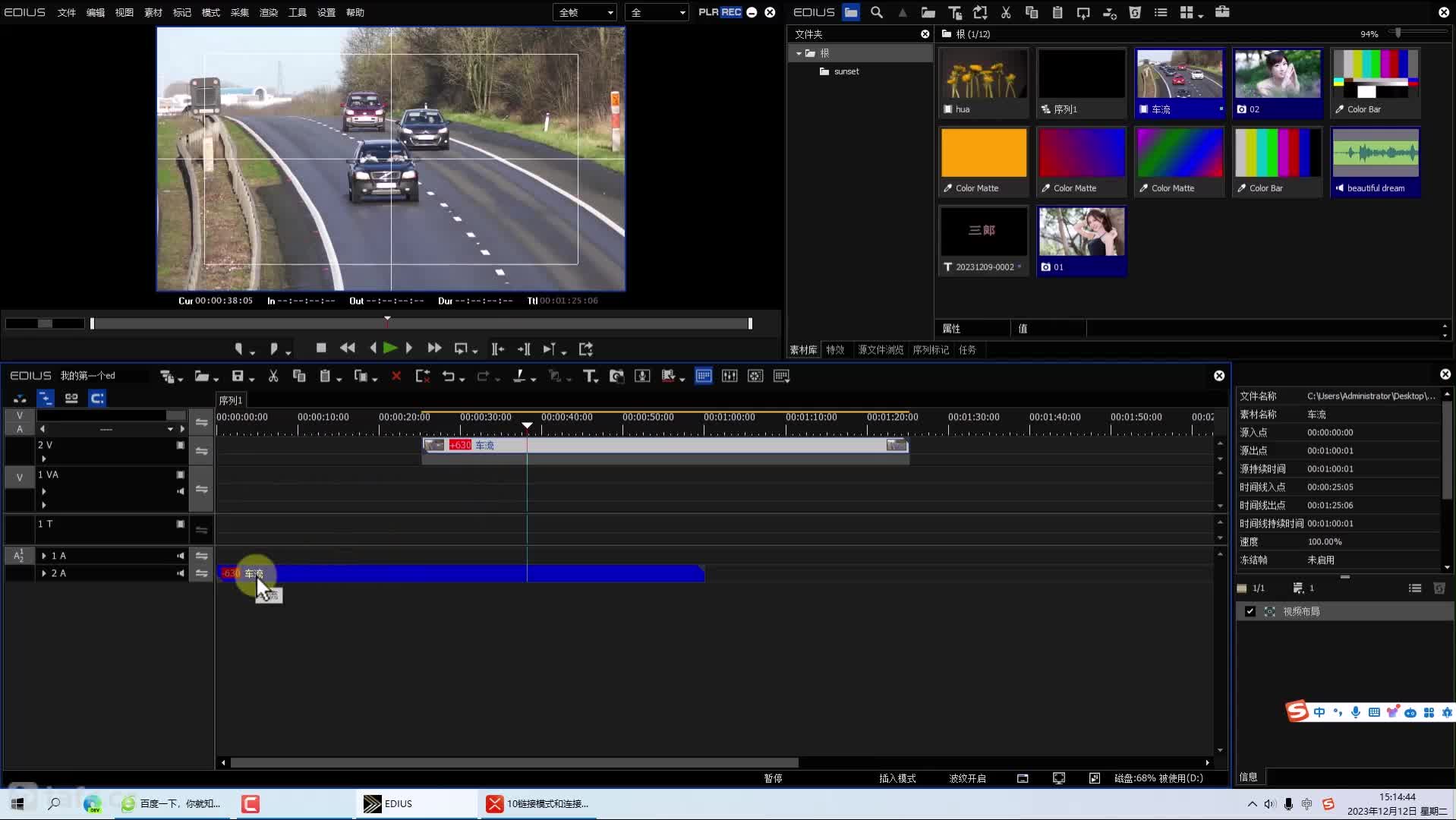Viewport: 1456px width, 820px height.
Task: Click the rewind button in player
Action: click(348, 348)
